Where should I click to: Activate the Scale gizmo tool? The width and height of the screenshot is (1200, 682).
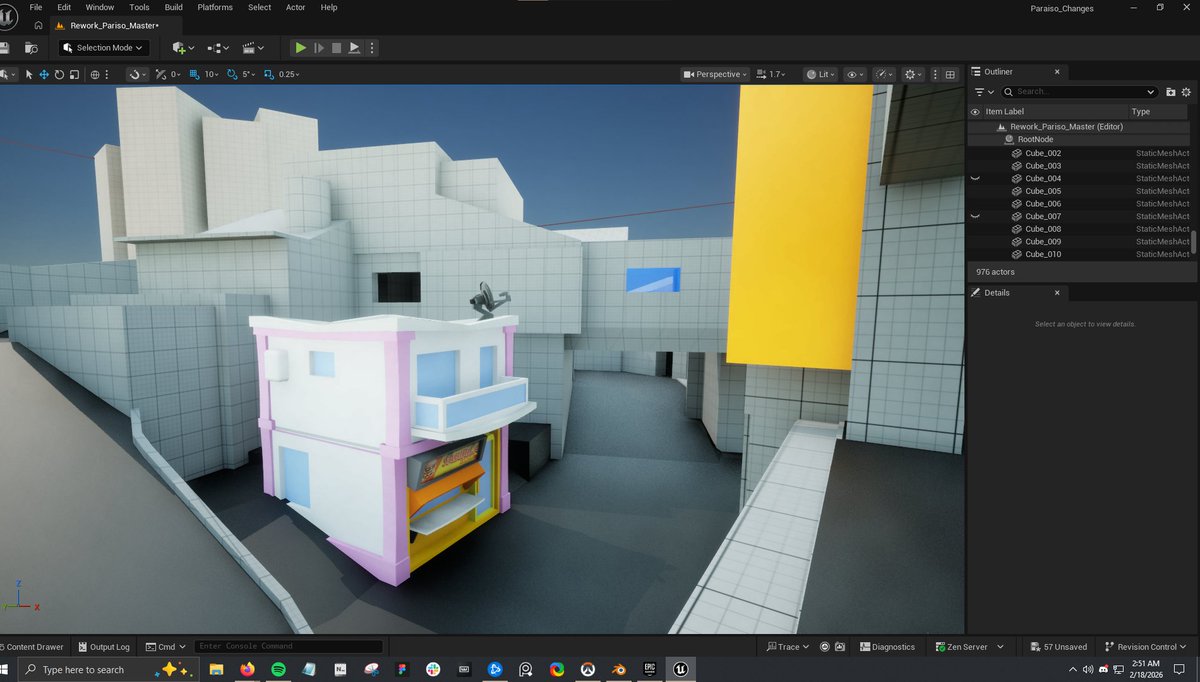point(74,74)
